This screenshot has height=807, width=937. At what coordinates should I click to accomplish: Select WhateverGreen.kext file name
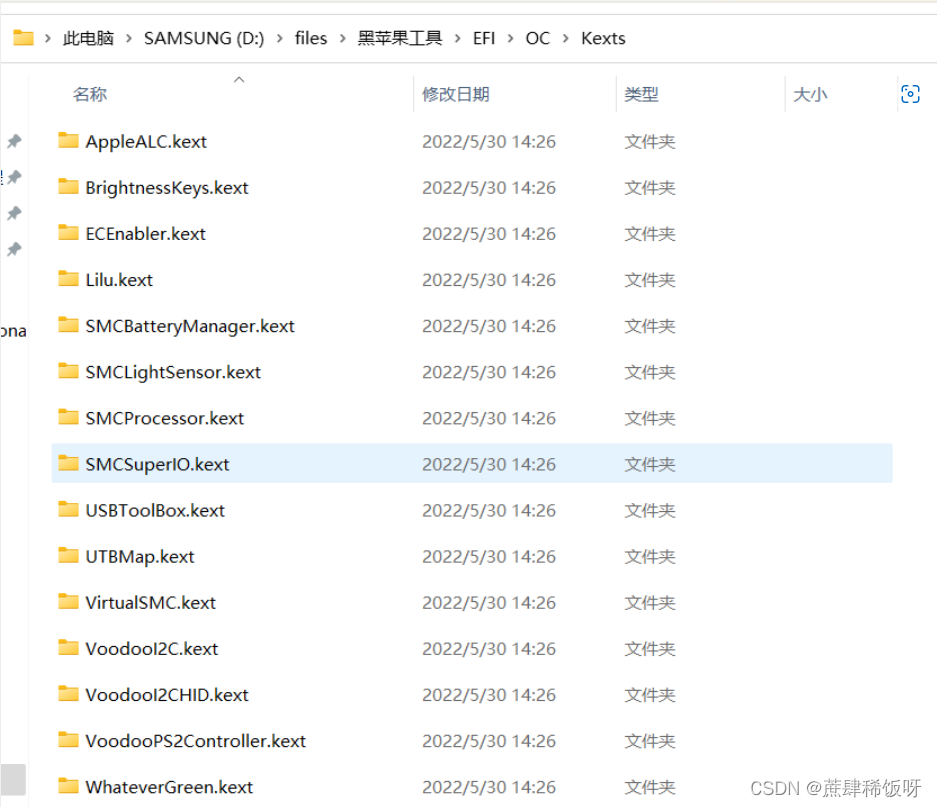pos(169,787)
